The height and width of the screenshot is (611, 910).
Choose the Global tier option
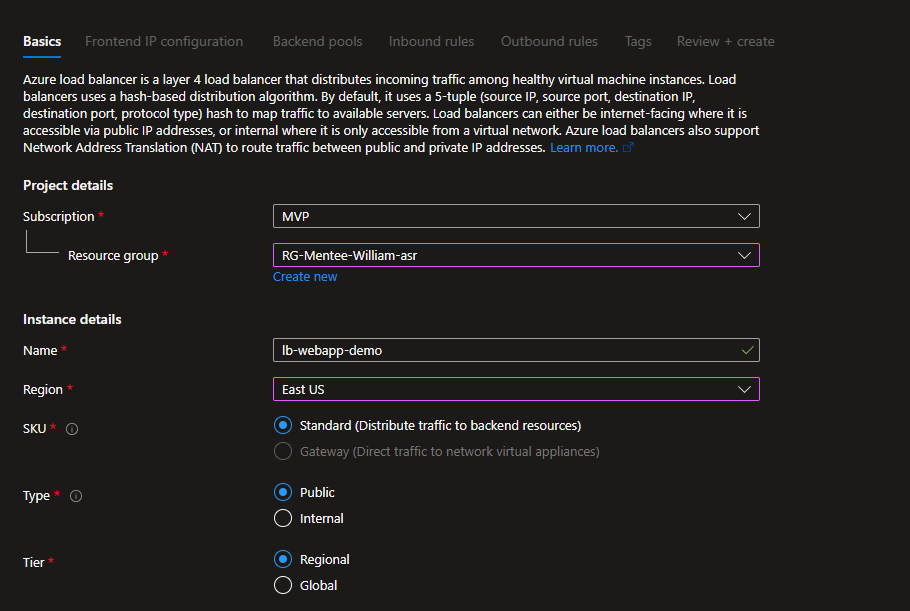[283, 586]
